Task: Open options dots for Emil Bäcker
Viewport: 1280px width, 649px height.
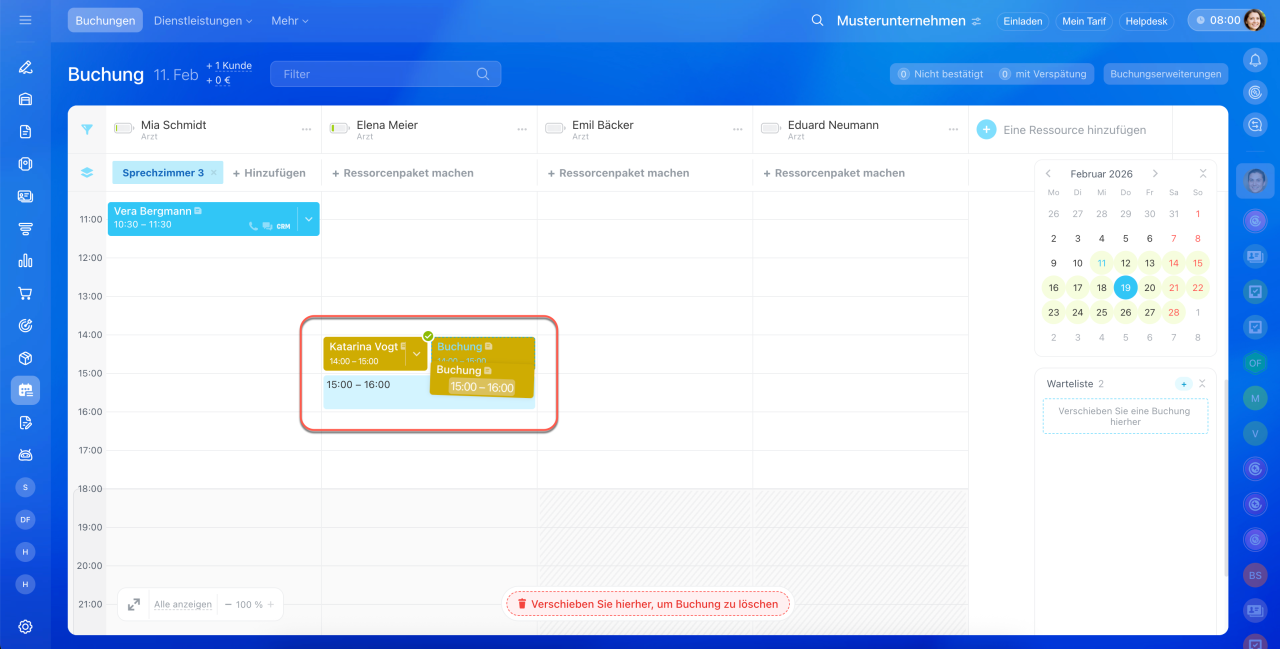Action: tap(738, 130)
